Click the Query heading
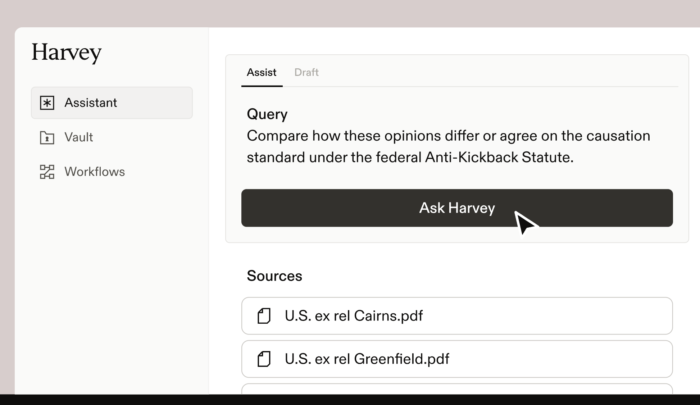This screenshot has width=700, height=405. 267,114
